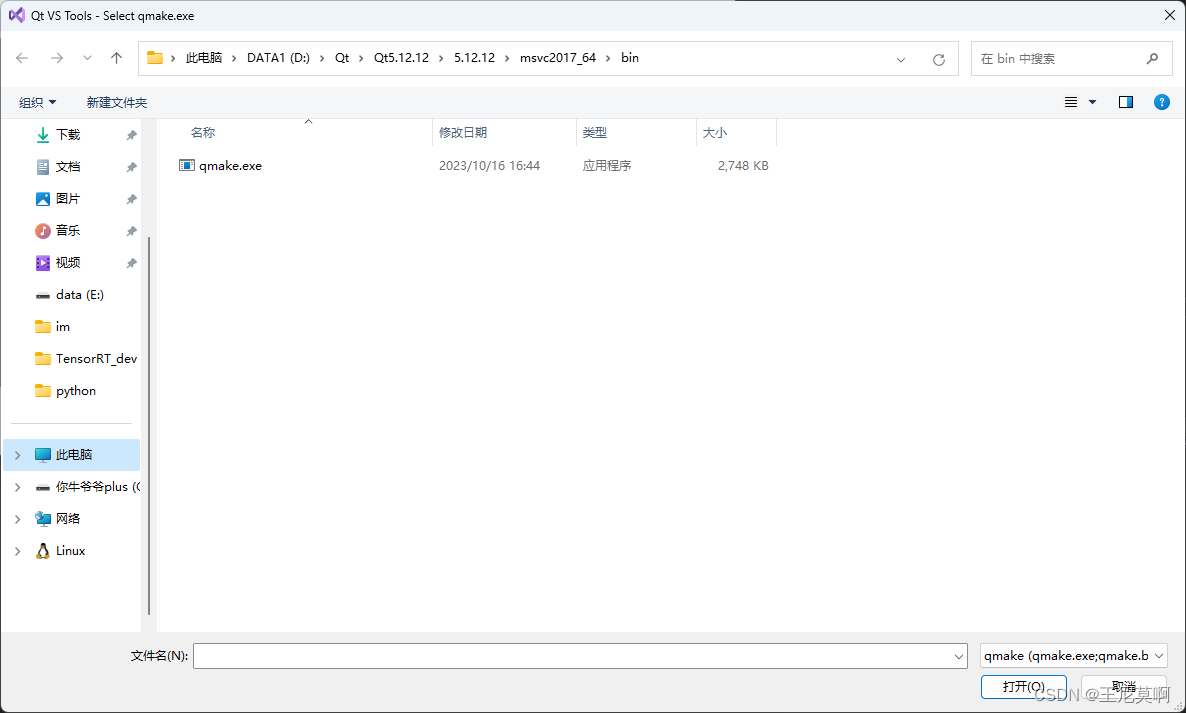Viewport: 1186px width, 713px height.
Task: Focus the 在 bin 中搜索 search box
Action: click(1071, 58)
